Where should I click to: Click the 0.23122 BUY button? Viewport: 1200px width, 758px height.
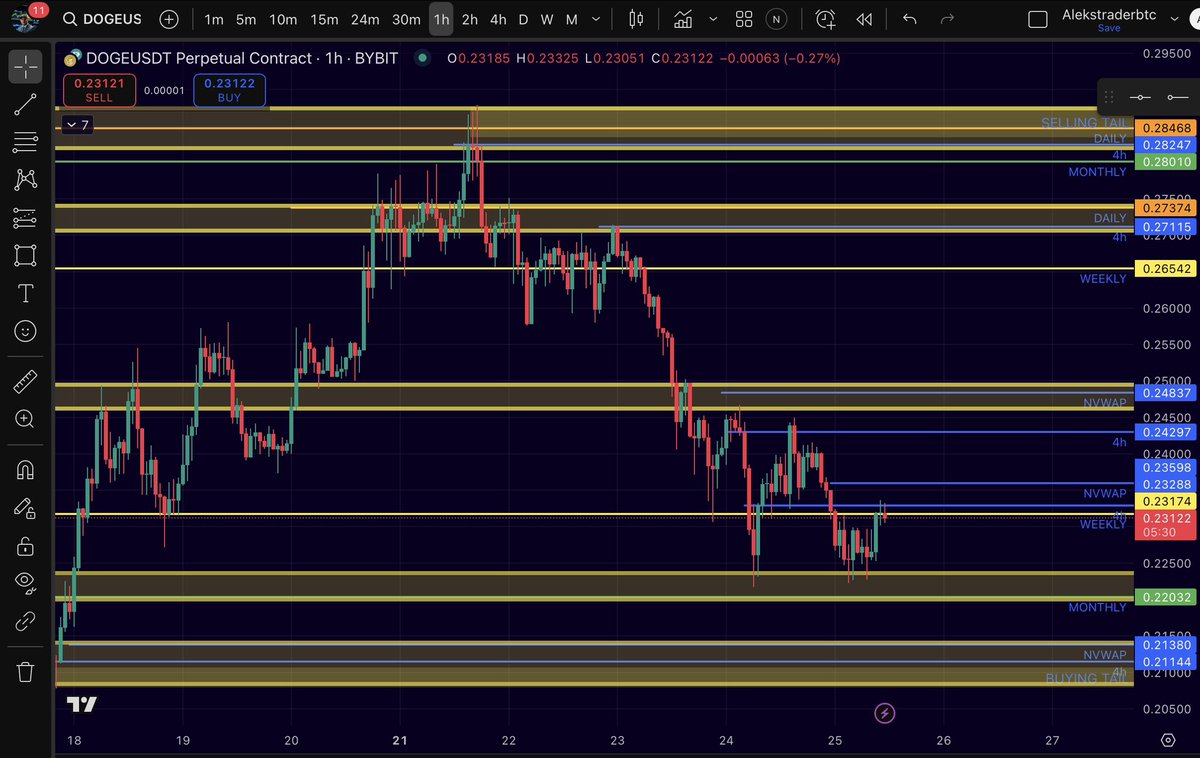(x=229, y=90)
